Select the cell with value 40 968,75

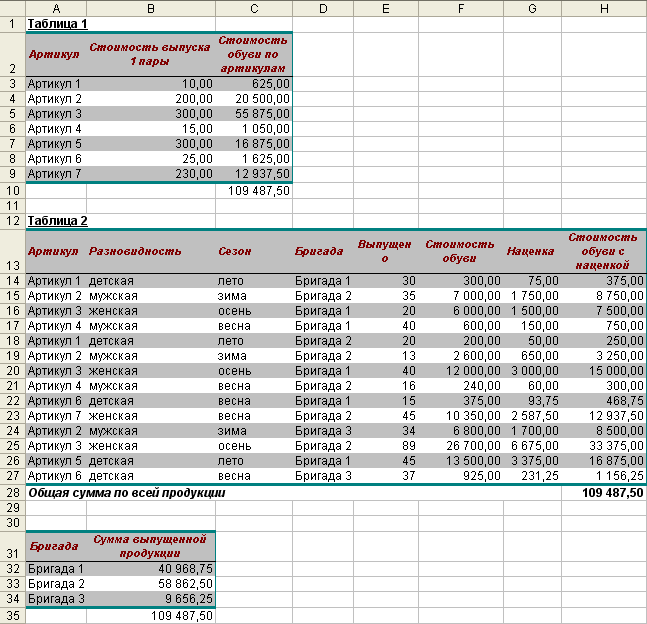(x=151, y=569)
